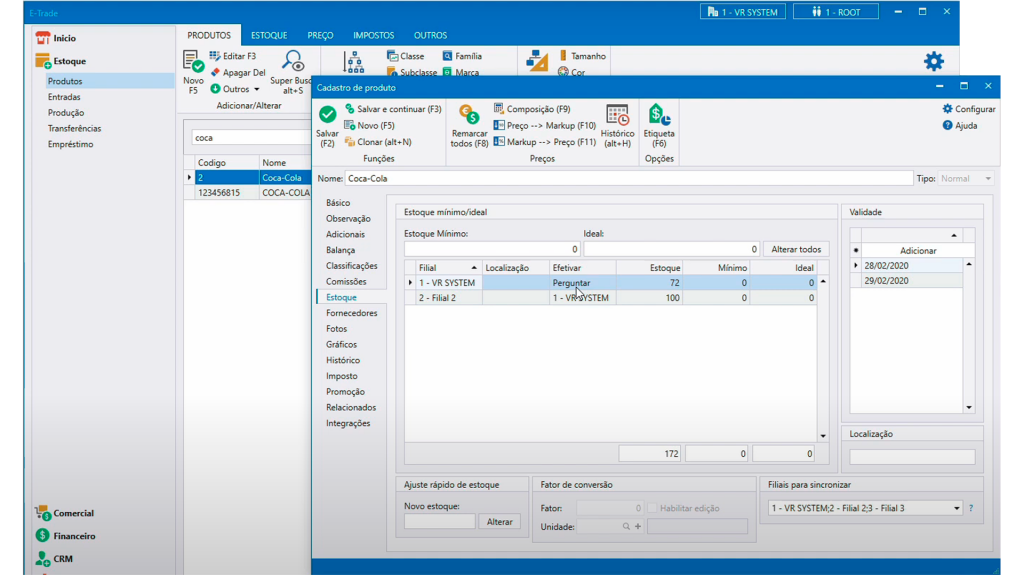This screenshot has height=576, width=1024.
Task: Open Filiais para sincronizar dropdown
Action: point(957,508)
